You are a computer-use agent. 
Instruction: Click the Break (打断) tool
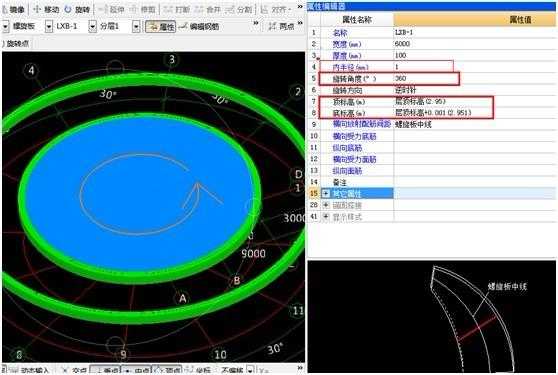(178, 10)
